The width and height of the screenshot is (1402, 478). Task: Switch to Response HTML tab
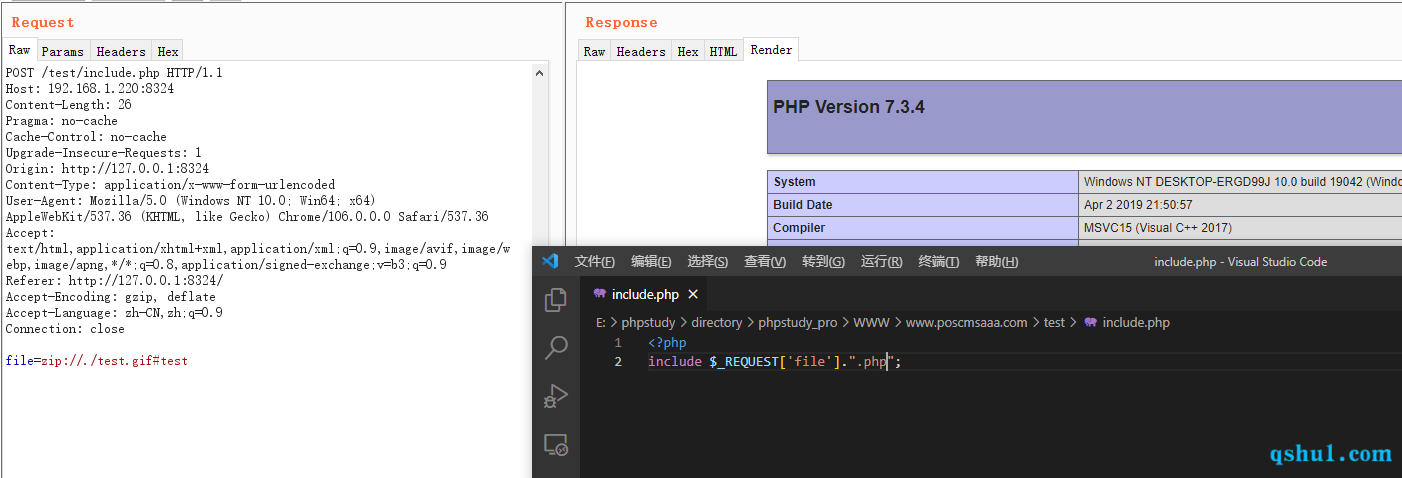point(723,51)
